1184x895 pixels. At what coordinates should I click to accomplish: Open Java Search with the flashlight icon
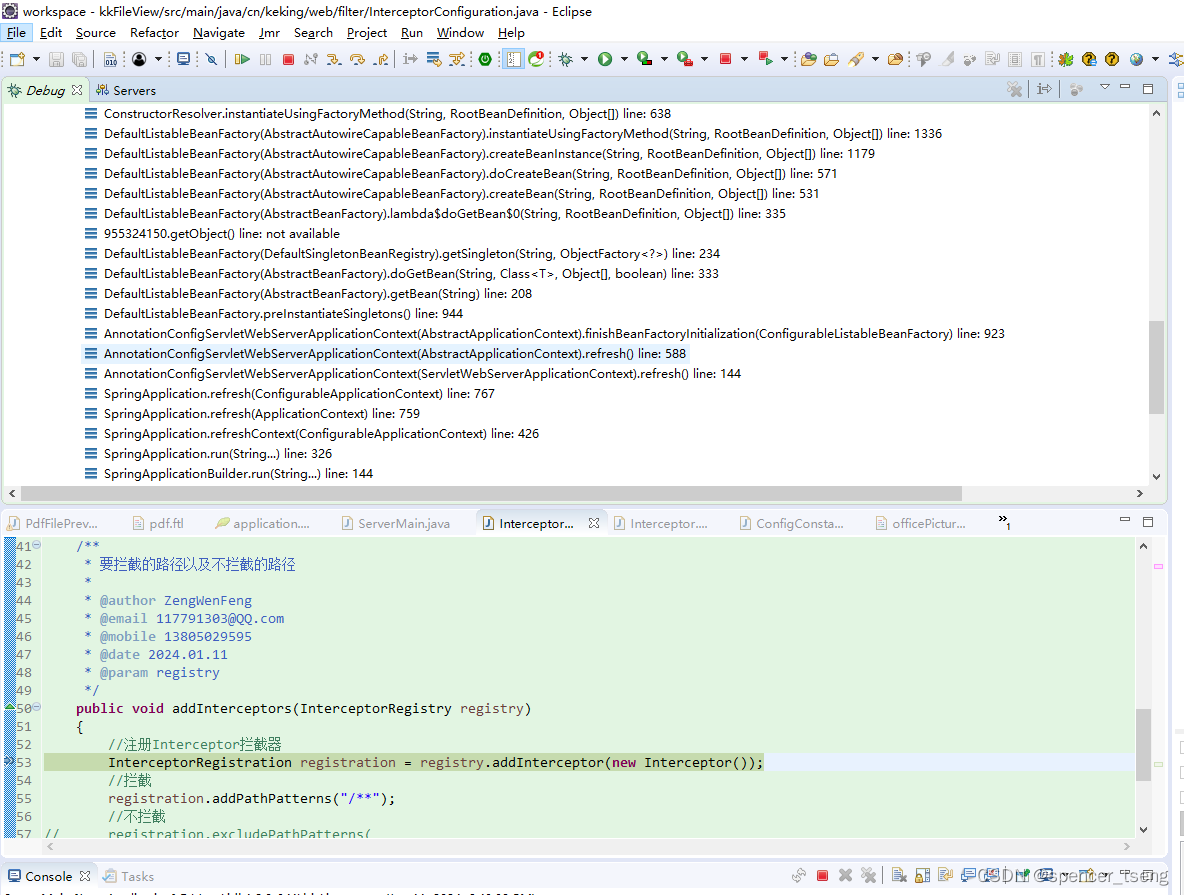(858, 58)
